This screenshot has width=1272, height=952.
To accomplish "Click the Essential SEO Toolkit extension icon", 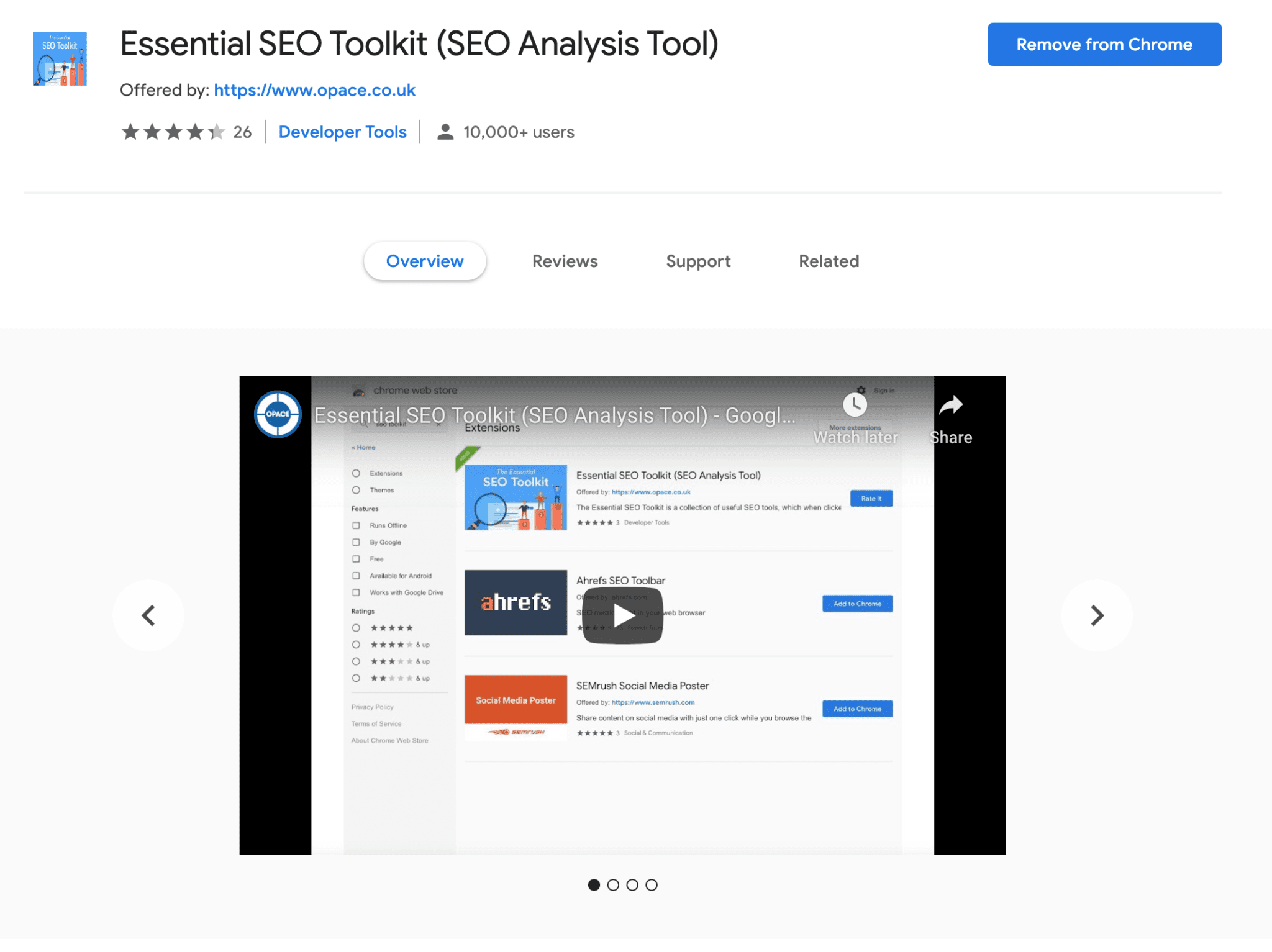I will (60, 58).
